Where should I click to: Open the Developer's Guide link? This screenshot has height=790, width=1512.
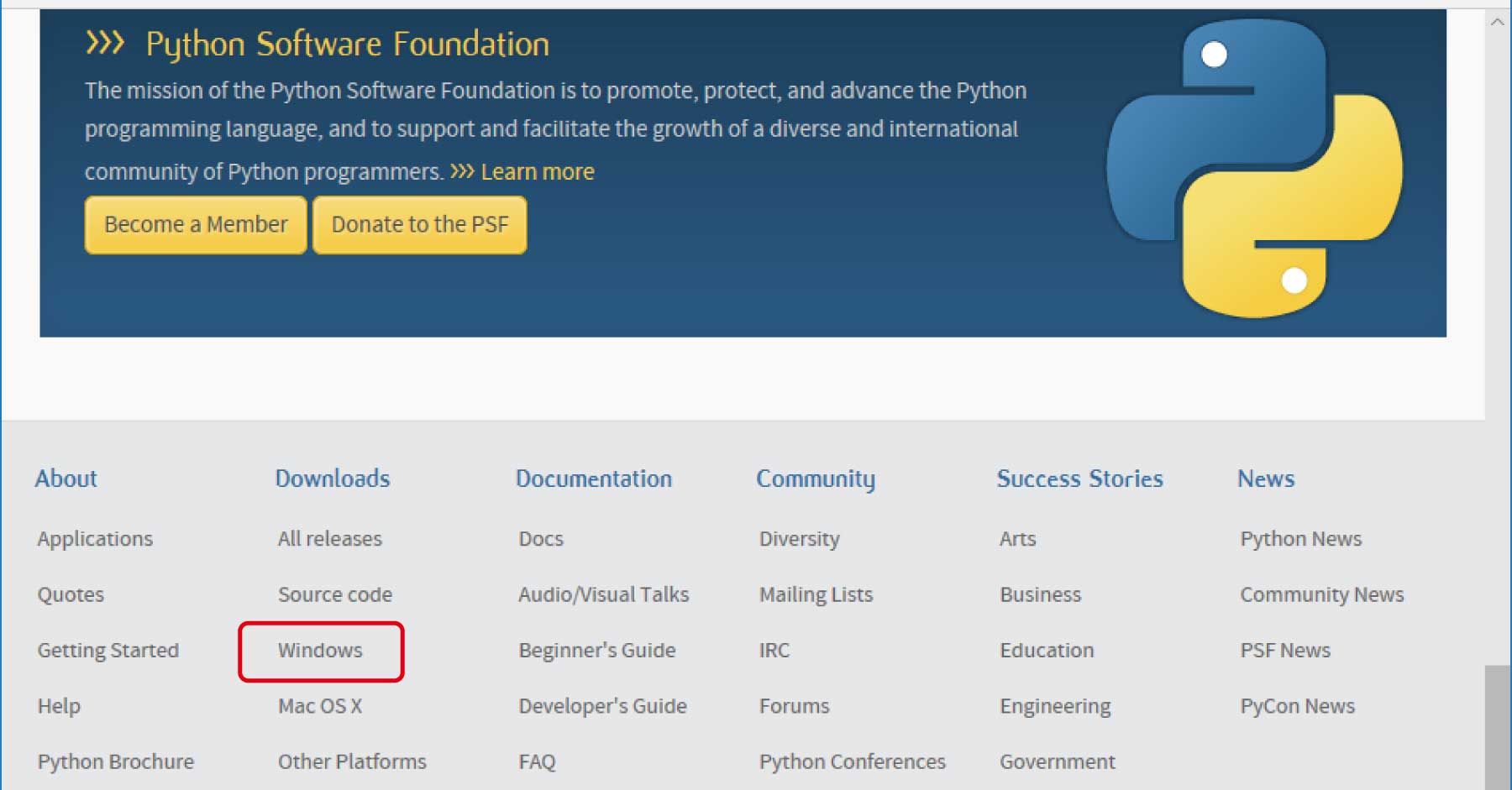tap(602, 706)
